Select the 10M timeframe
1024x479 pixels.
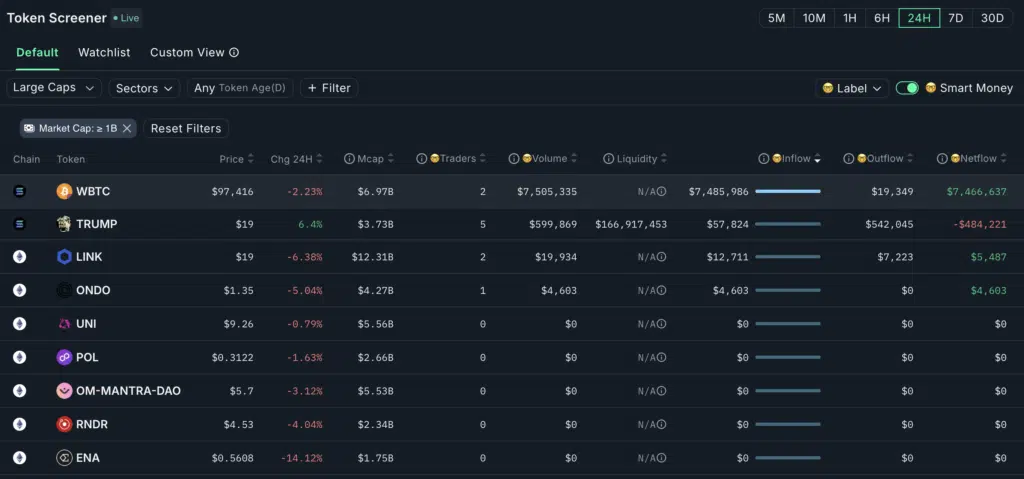coord(814,18)
